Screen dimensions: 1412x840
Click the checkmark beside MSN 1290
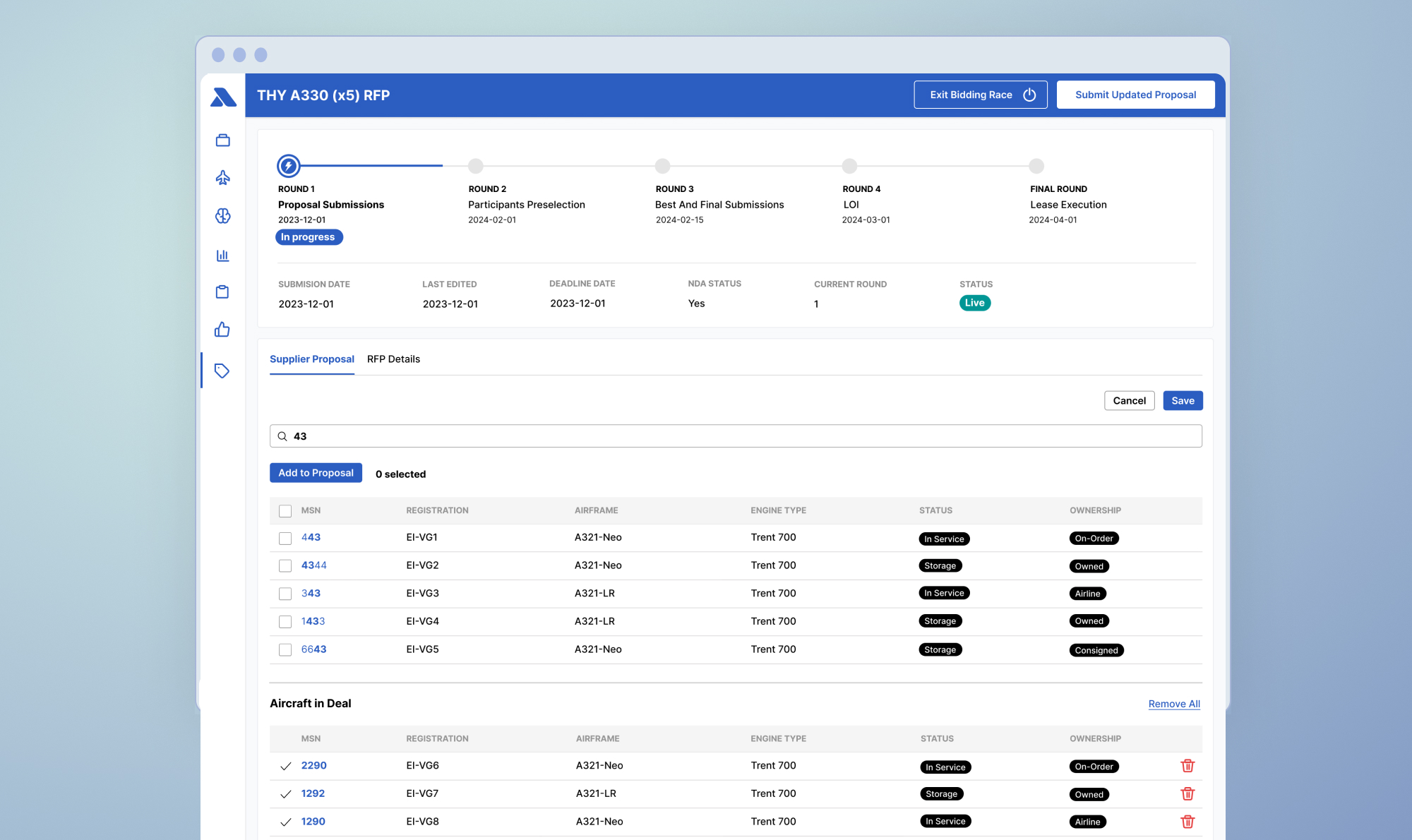[286, 822]
